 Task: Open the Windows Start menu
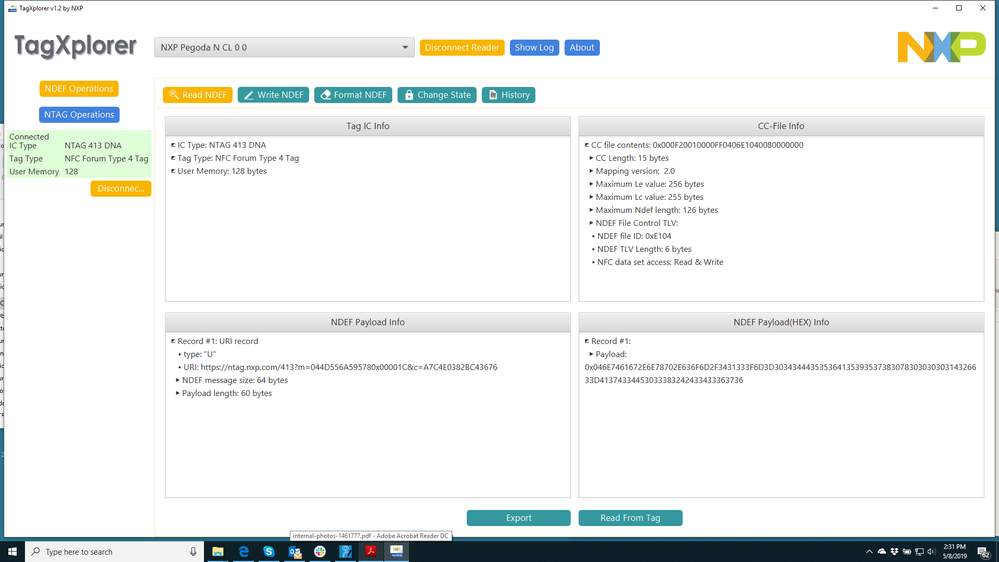(12, 552)
